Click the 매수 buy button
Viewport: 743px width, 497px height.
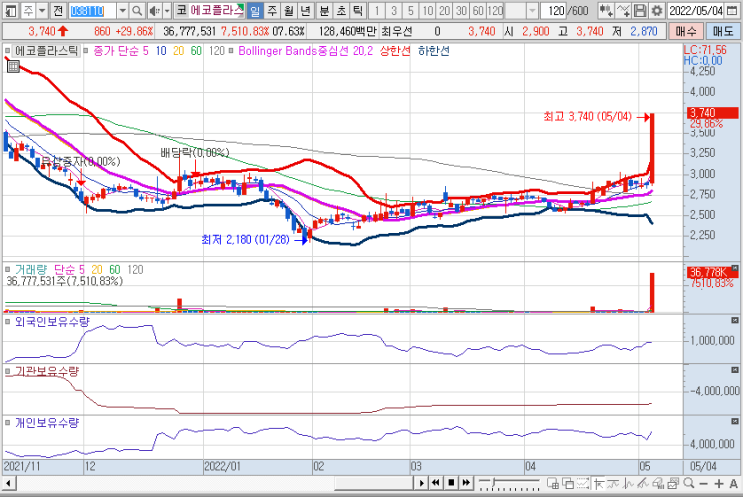click(x=686, y=32)
